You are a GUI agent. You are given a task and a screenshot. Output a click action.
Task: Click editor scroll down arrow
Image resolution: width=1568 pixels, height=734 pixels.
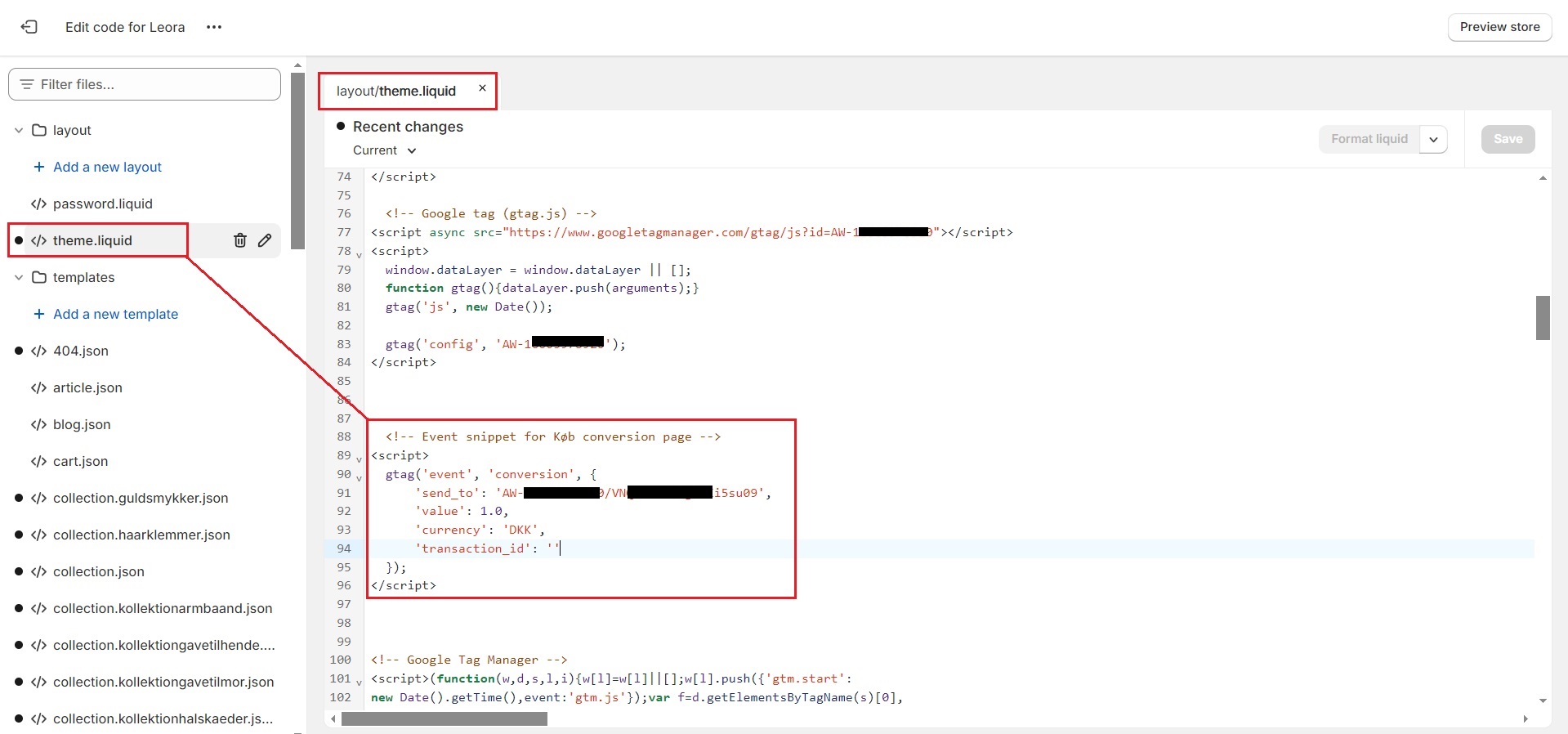click(1543, 700)
